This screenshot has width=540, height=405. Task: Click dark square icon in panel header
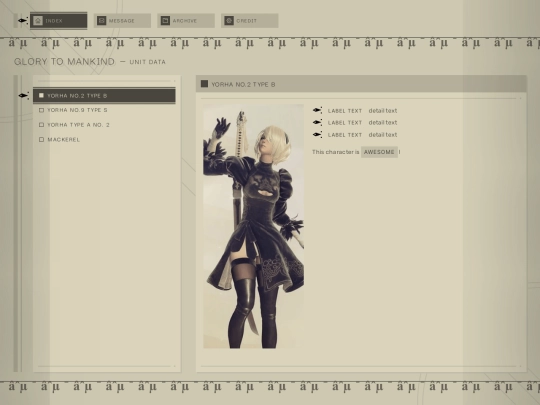coord(204,84)
